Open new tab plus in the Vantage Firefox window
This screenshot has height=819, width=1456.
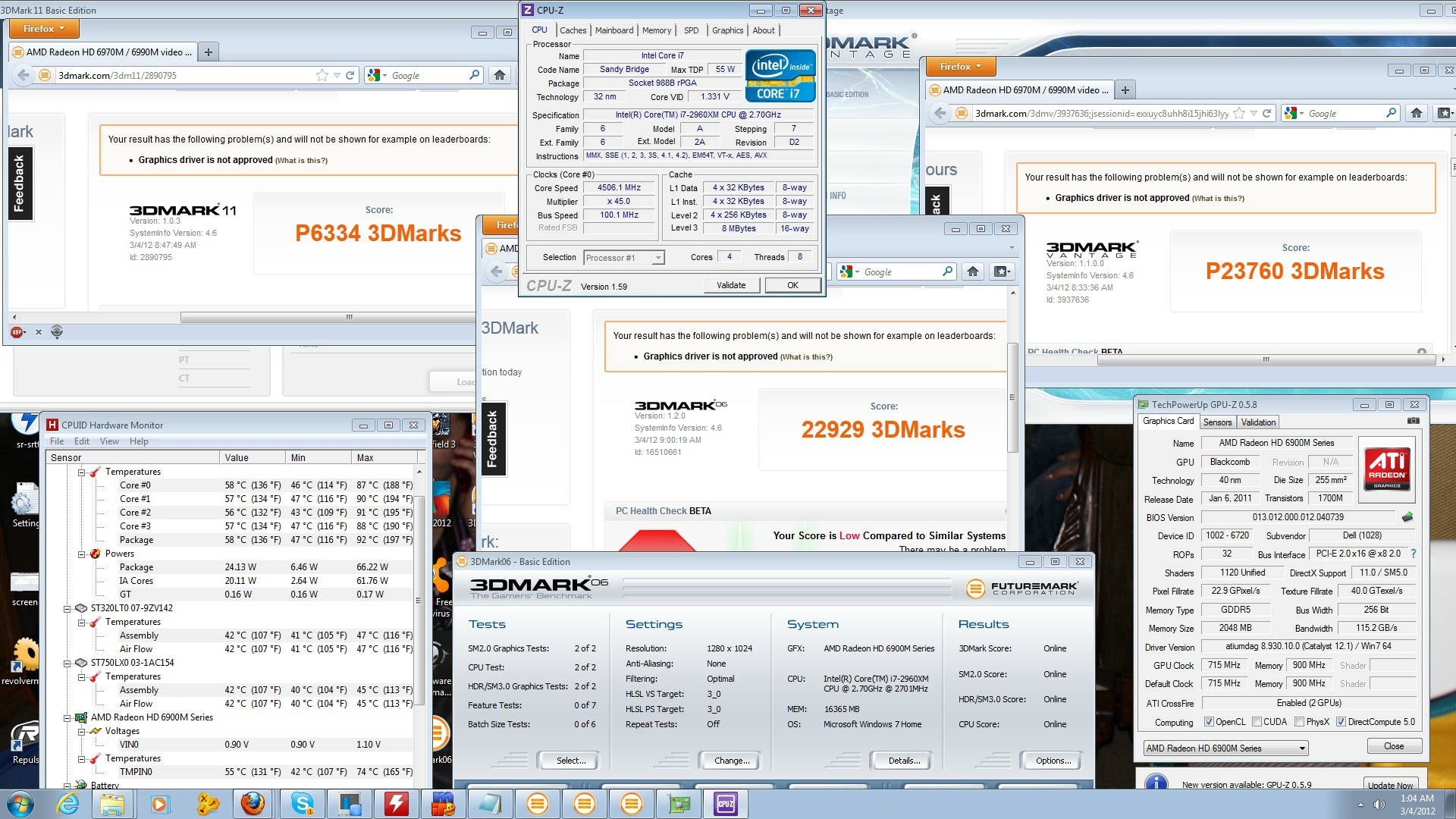coord(1125,90)
